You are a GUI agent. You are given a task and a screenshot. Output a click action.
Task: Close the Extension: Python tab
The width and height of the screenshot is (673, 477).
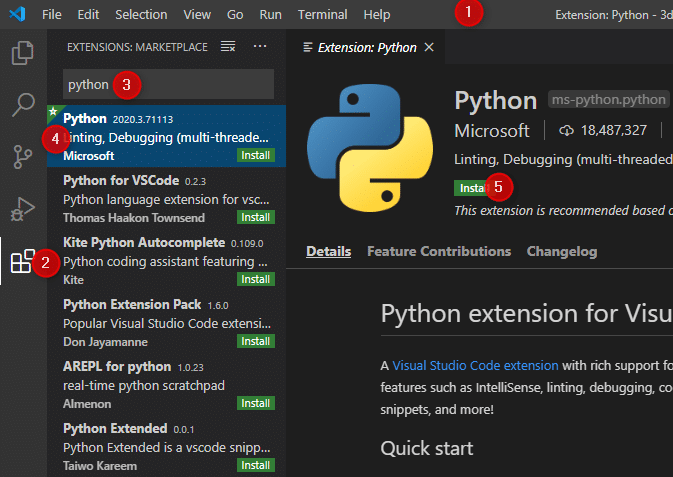pos(429,47)
